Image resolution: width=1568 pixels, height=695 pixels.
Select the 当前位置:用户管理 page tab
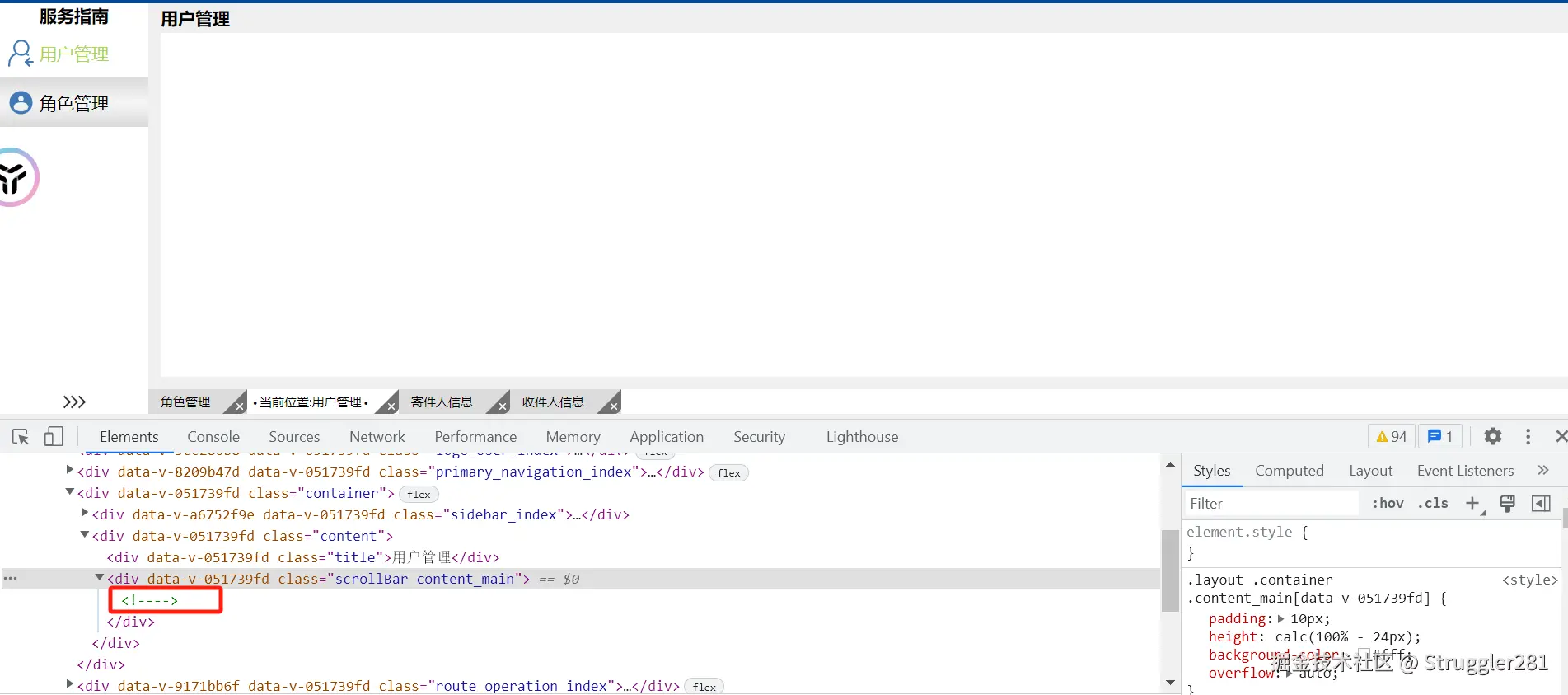tap(311, 402)
